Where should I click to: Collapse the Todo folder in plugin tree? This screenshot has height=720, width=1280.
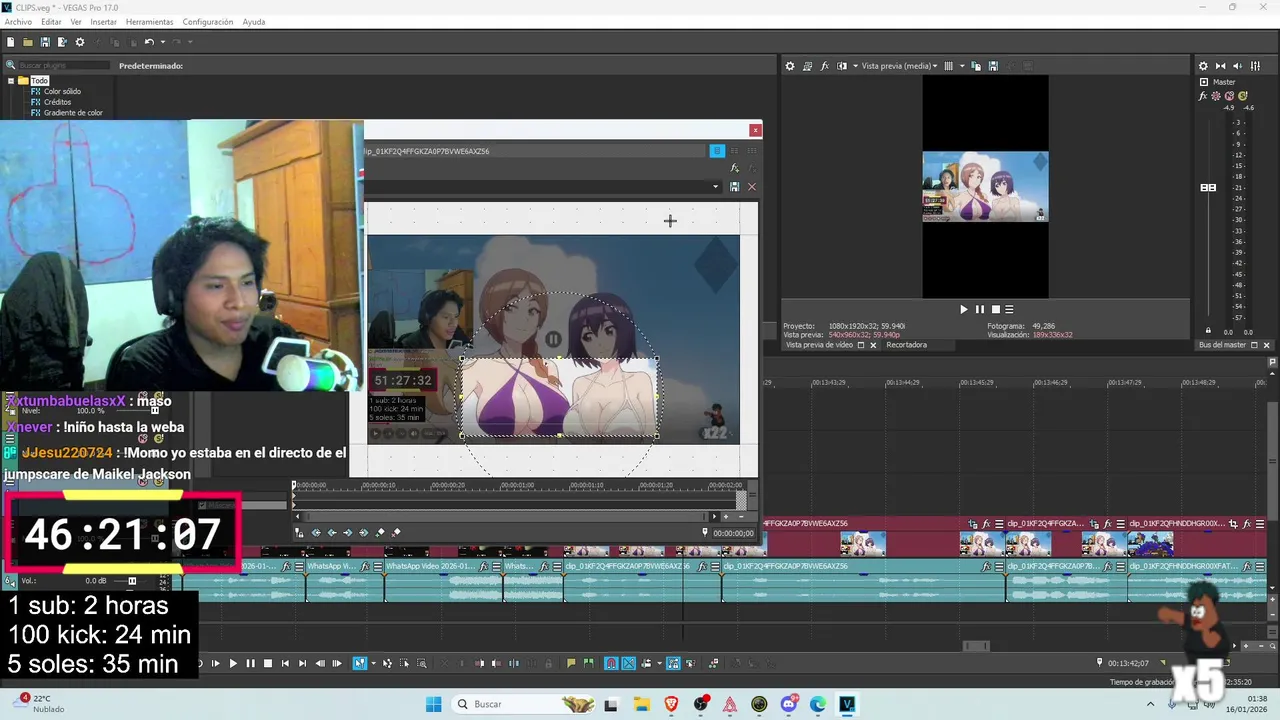(x=11, y=81)
